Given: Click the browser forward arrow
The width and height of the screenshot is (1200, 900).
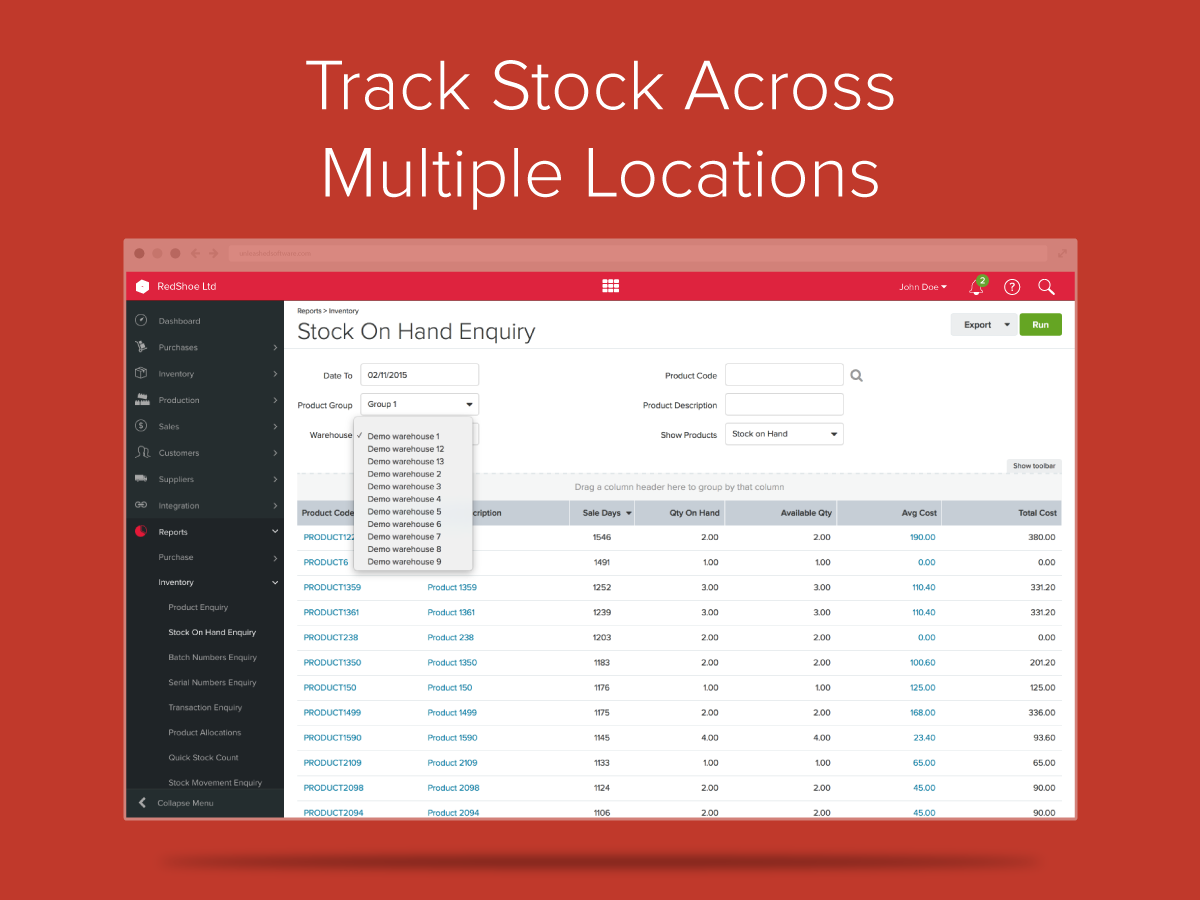Looking at the screenshot, I should (213, 254).
